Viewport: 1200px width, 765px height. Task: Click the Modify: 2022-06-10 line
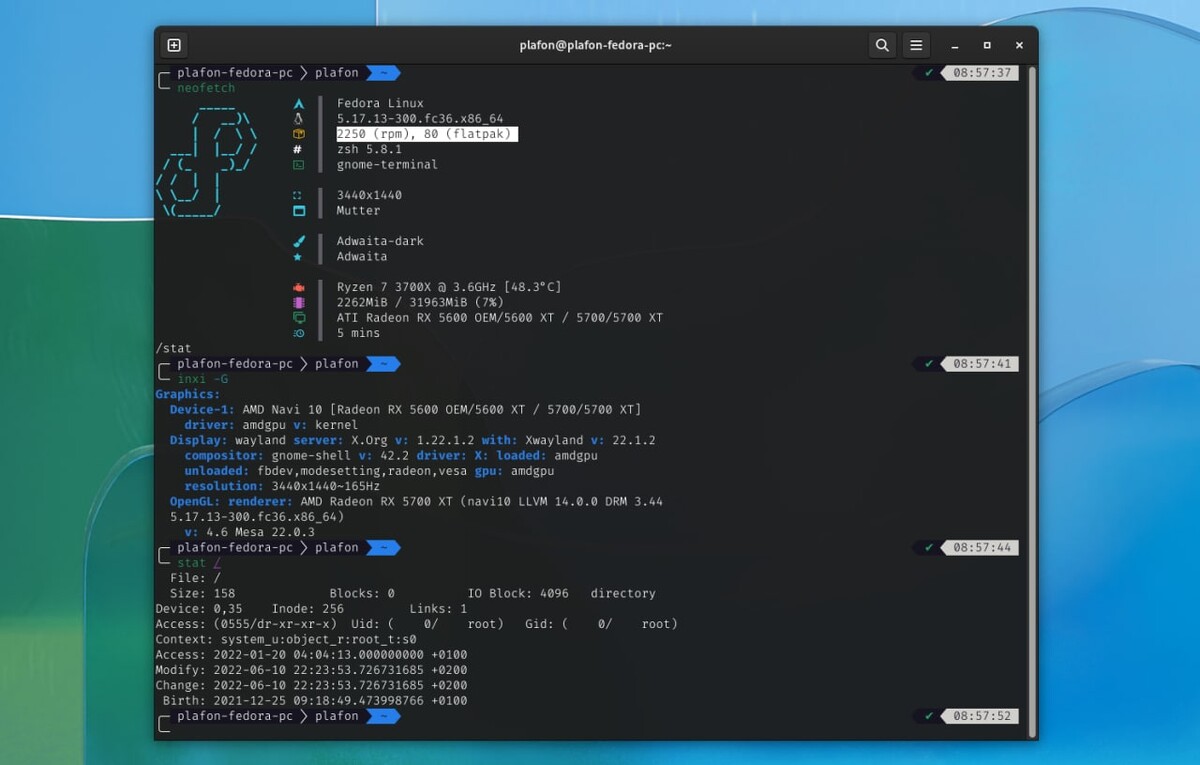(311, 670)
